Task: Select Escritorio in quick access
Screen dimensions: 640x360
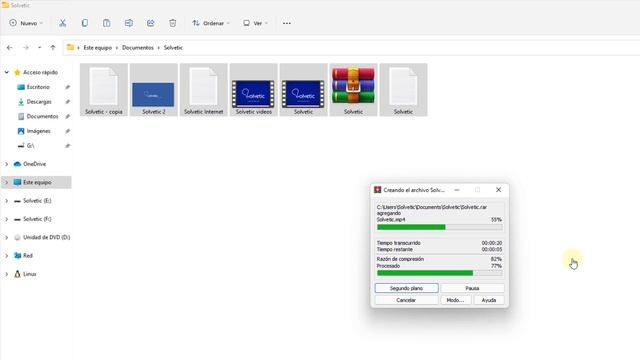Action: 38,87
